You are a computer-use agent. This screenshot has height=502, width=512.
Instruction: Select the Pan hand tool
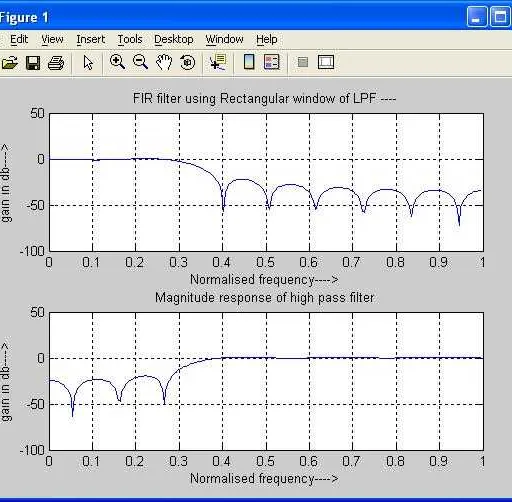point(164,62)
